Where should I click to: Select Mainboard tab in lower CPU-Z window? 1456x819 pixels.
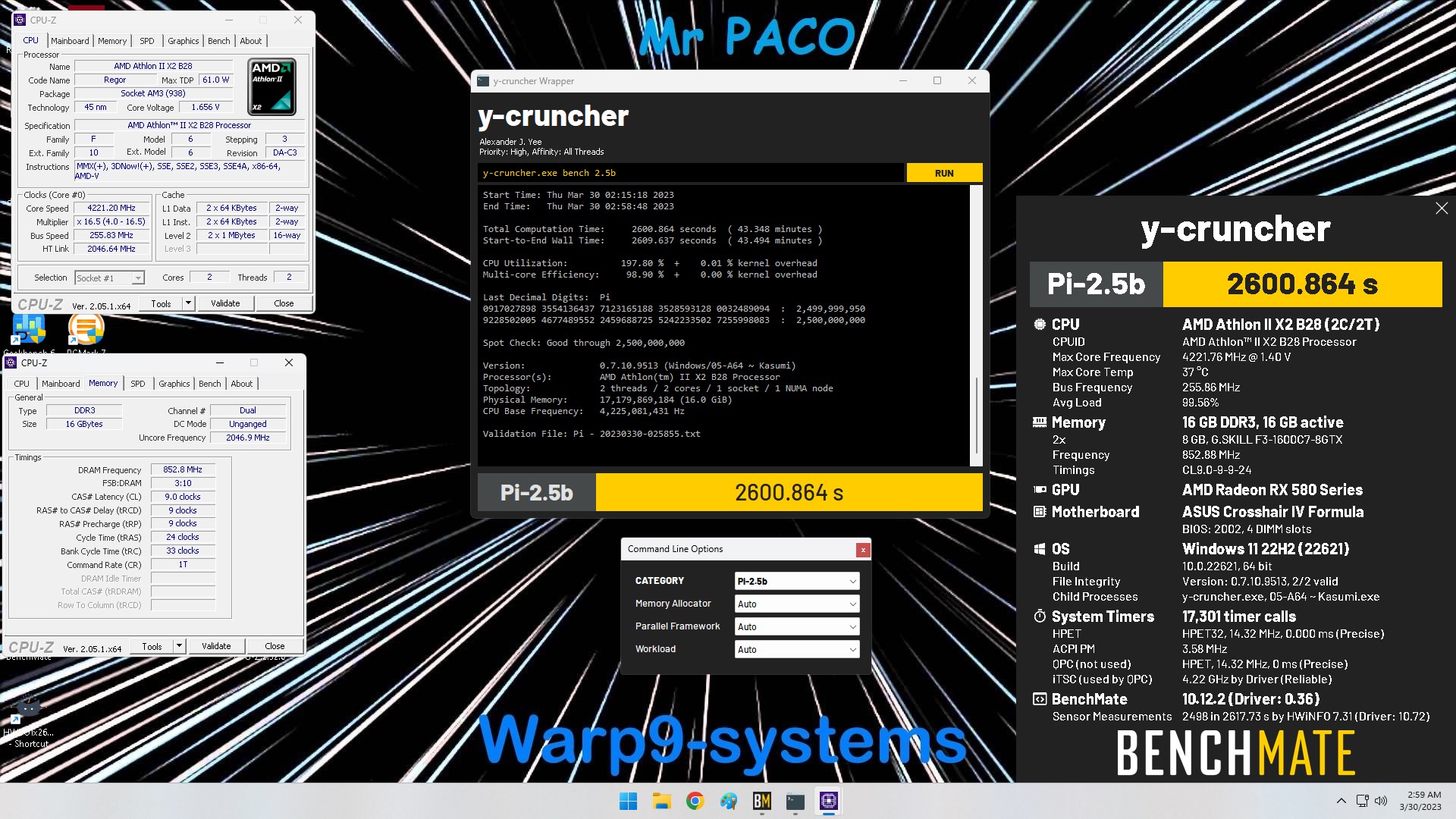[x=61, y=384]
